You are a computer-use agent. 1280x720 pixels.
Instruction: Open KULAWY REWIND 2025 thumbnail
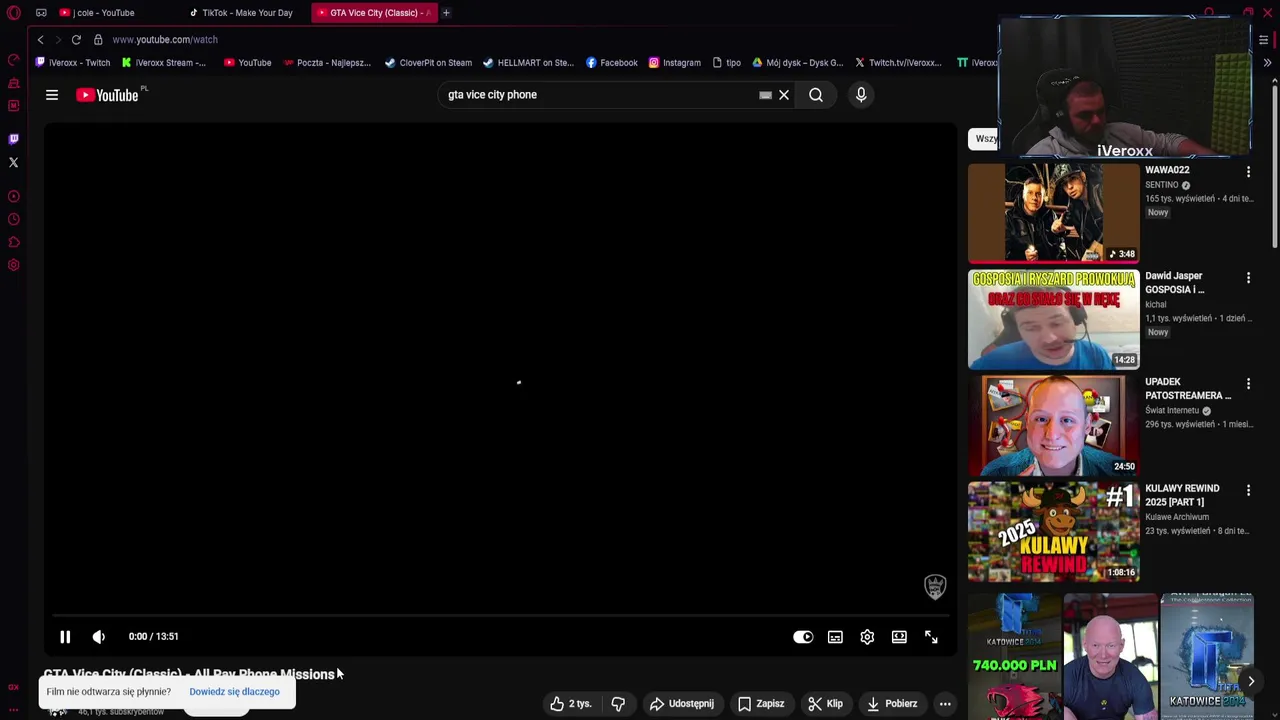click(x=1053, y=531)
